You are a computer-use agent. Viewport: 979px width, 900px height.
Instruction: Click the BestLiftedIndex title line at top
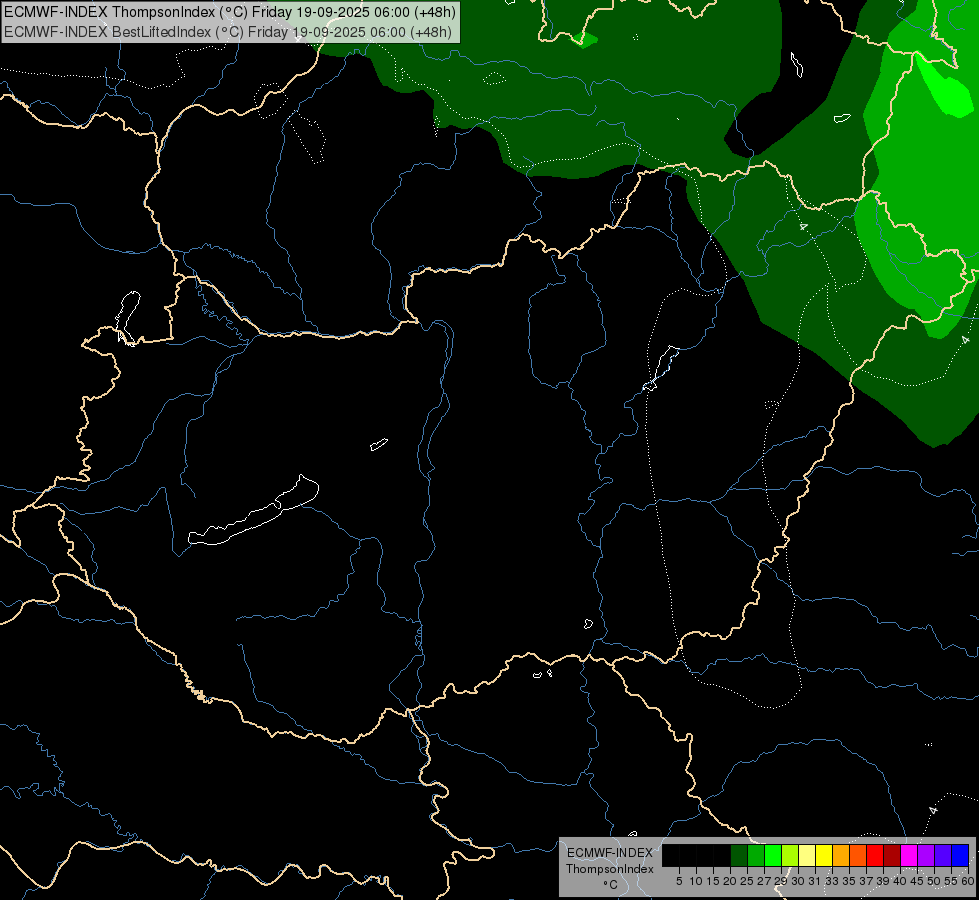(228, 32)
